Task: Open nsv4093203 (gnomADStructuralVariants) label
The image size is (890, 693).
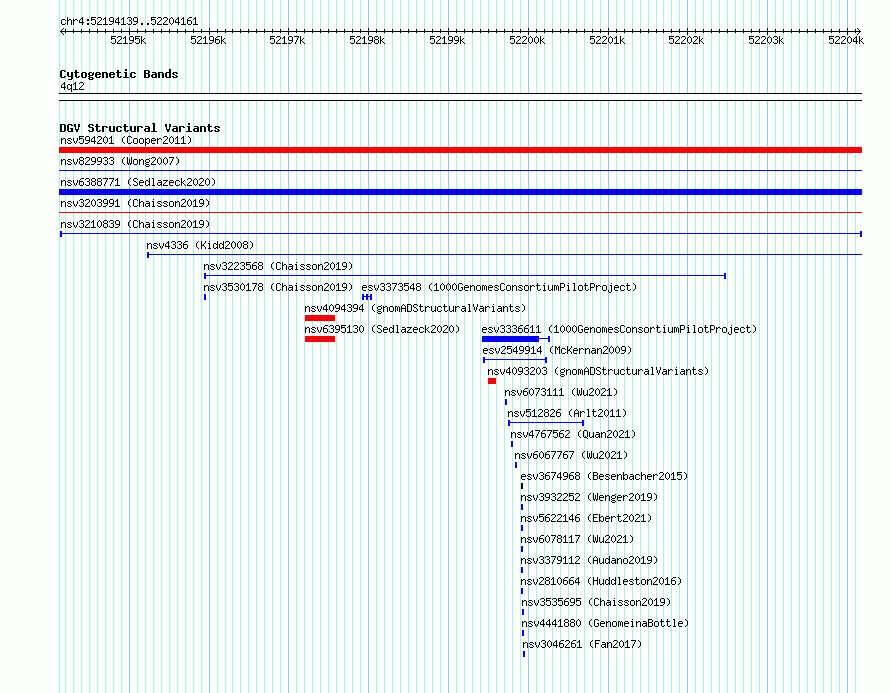Action: (x=598, y=371)
